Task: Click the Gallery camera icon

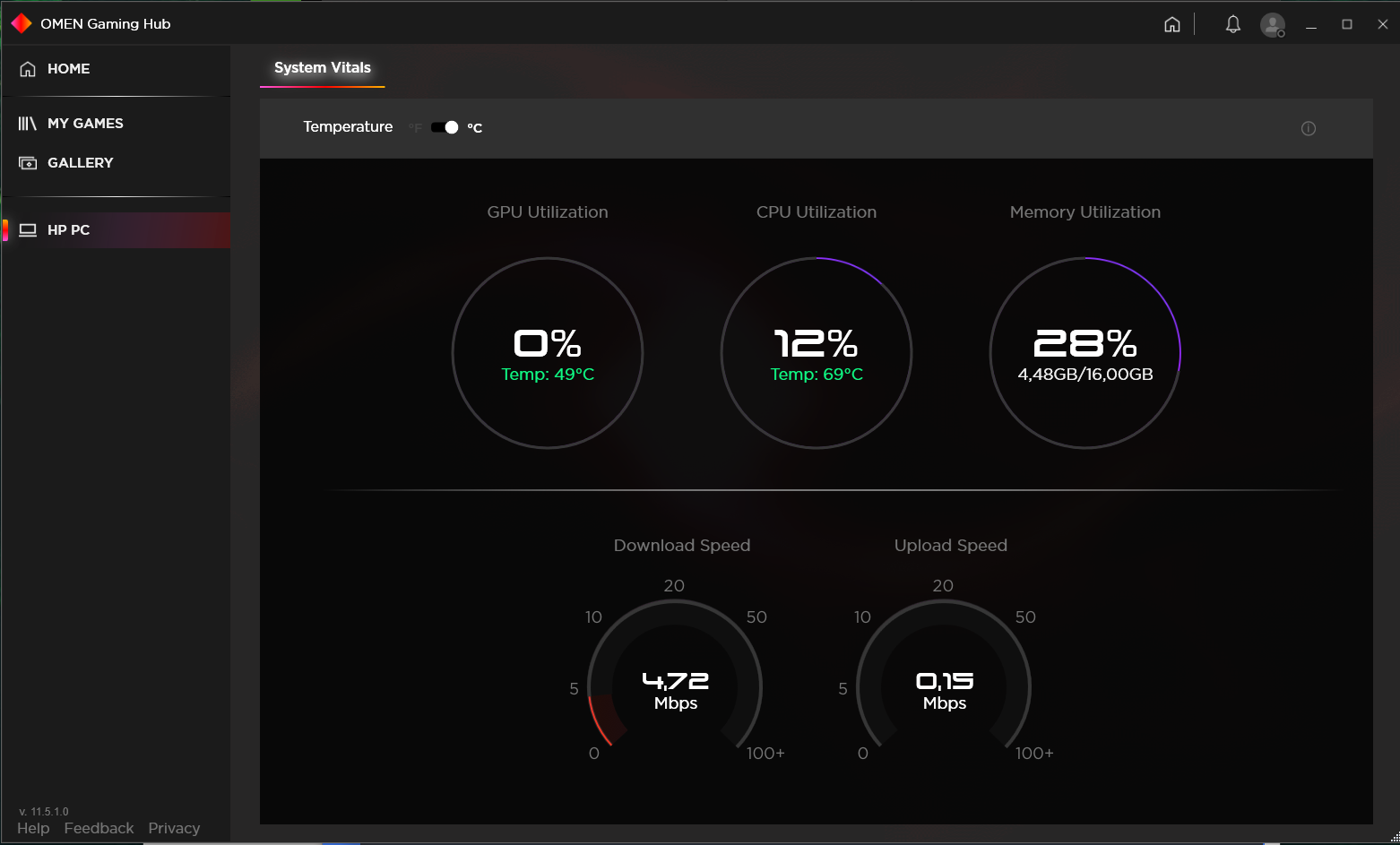Action: point(28,163)
